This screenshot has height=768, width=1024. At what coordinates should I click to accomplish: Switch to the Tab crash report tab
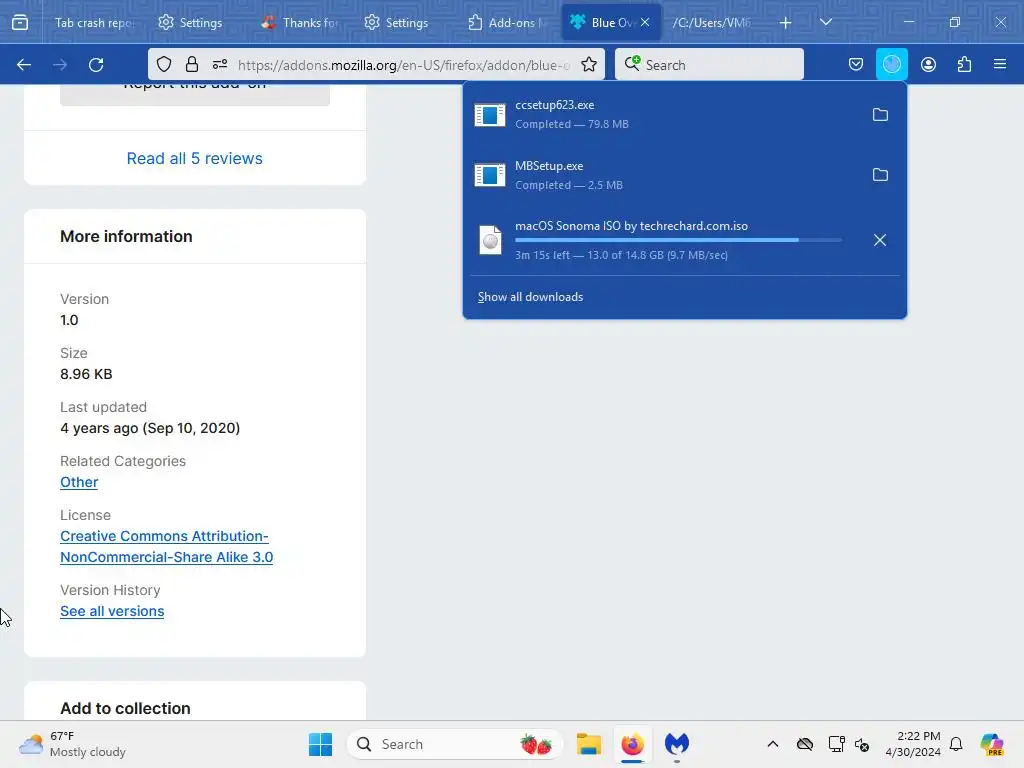(93, 22)
